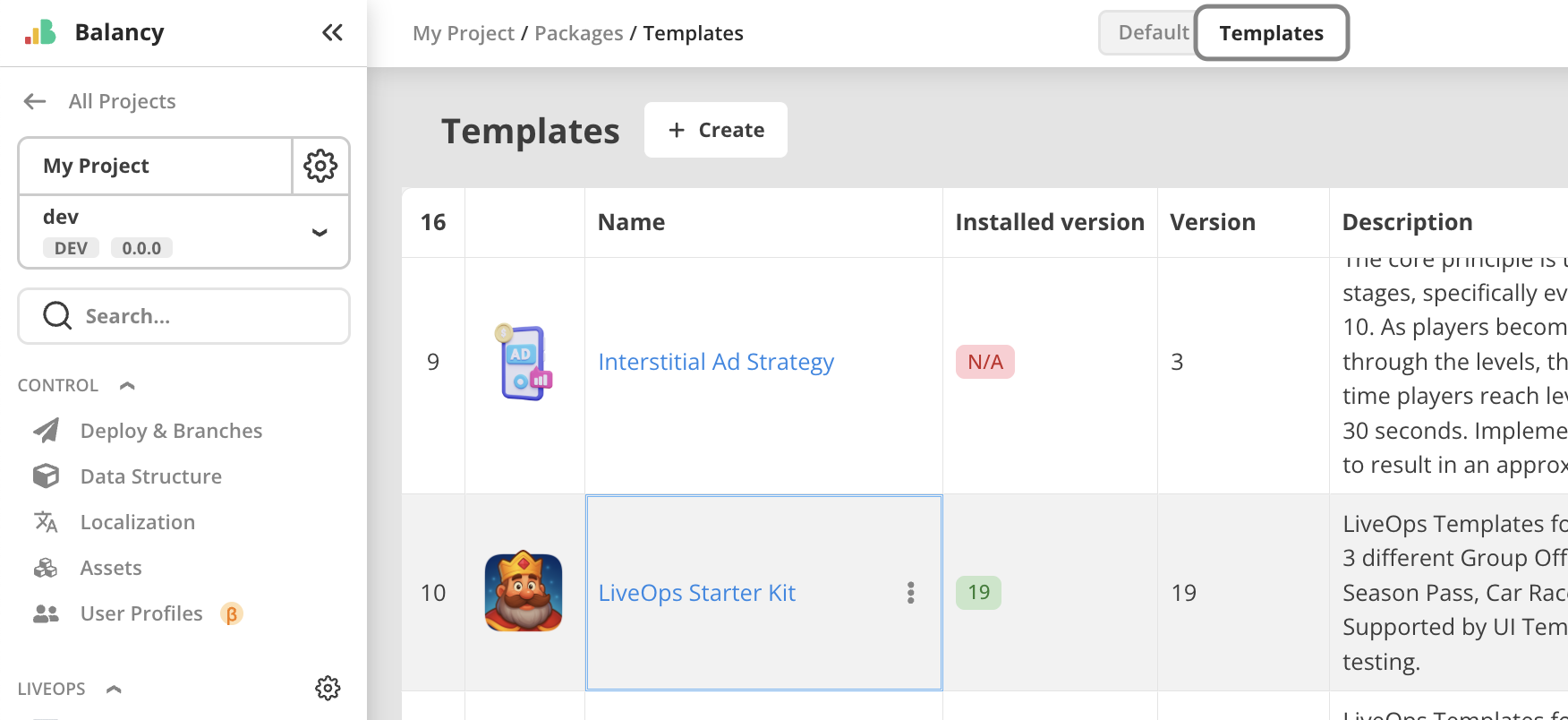Click the beta badge next to User Profiles
The height and width of the screenshot is (720, 1568).
pyautogui.click(x=232, y=613)
